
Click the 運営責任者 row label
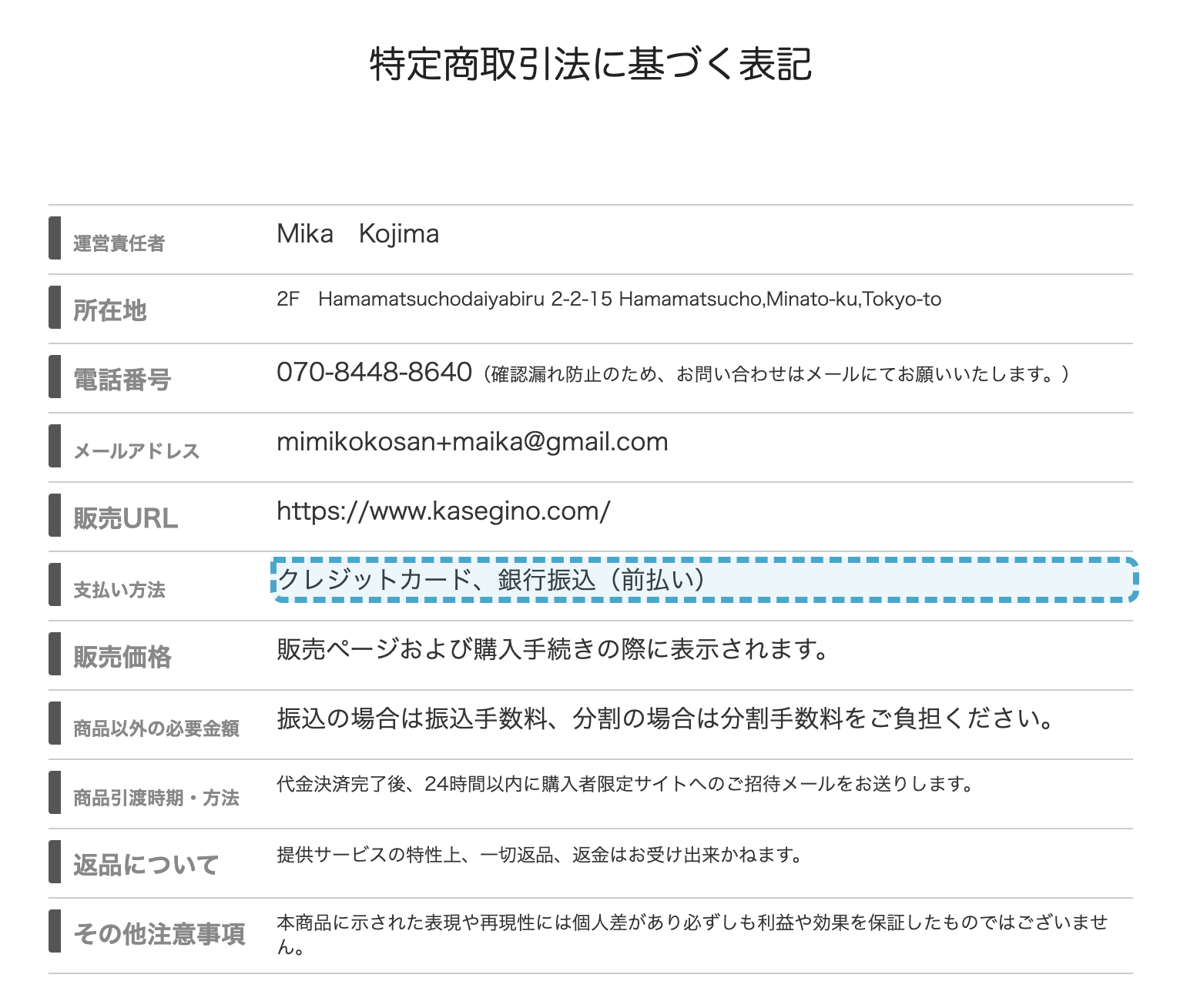click(119, 243)
